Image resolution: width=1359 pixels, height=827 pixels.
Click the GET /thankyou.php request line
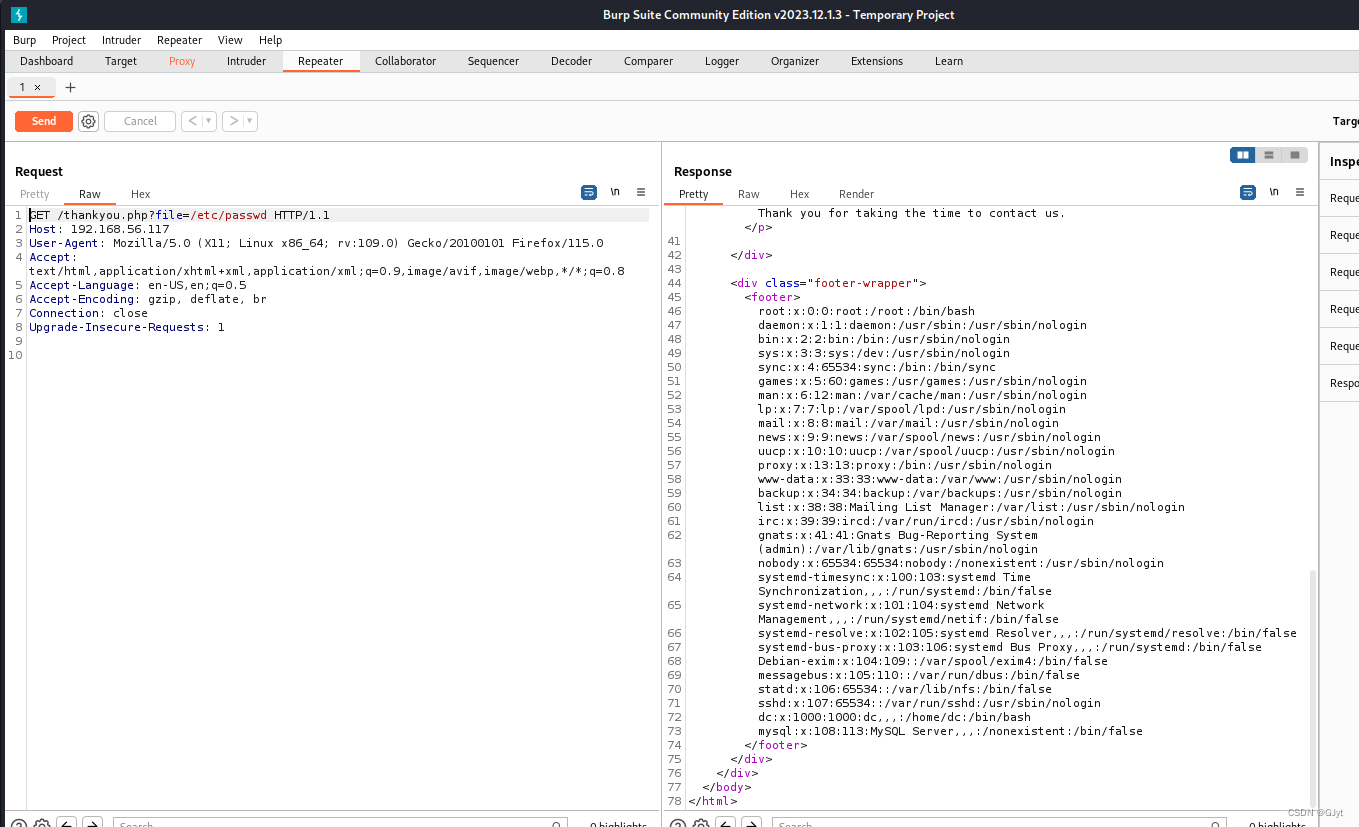(x=179, y=215)
